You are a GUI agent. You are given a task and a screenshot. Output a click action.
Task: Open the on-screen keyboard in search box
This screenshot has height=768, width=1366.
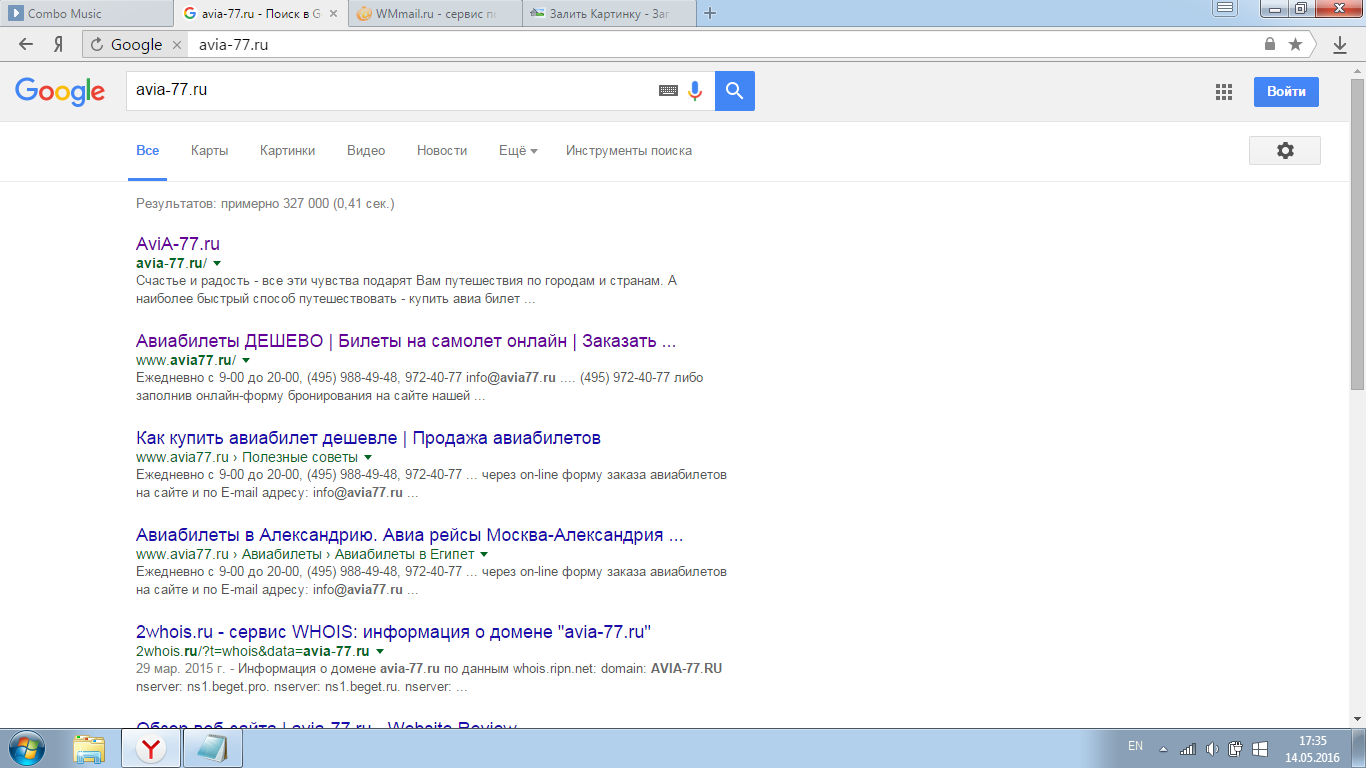pyautogui.click(x=668, y=91)
